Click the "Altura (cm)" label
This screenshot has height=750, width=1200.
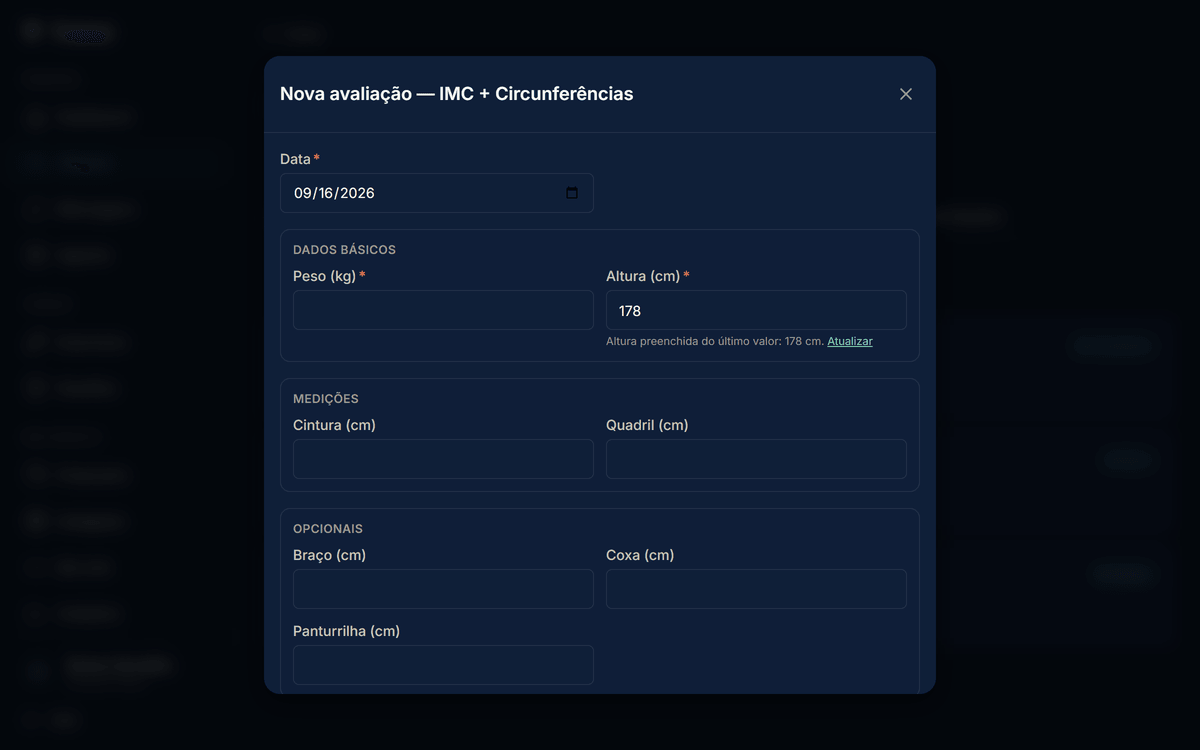tap(643, 276)
